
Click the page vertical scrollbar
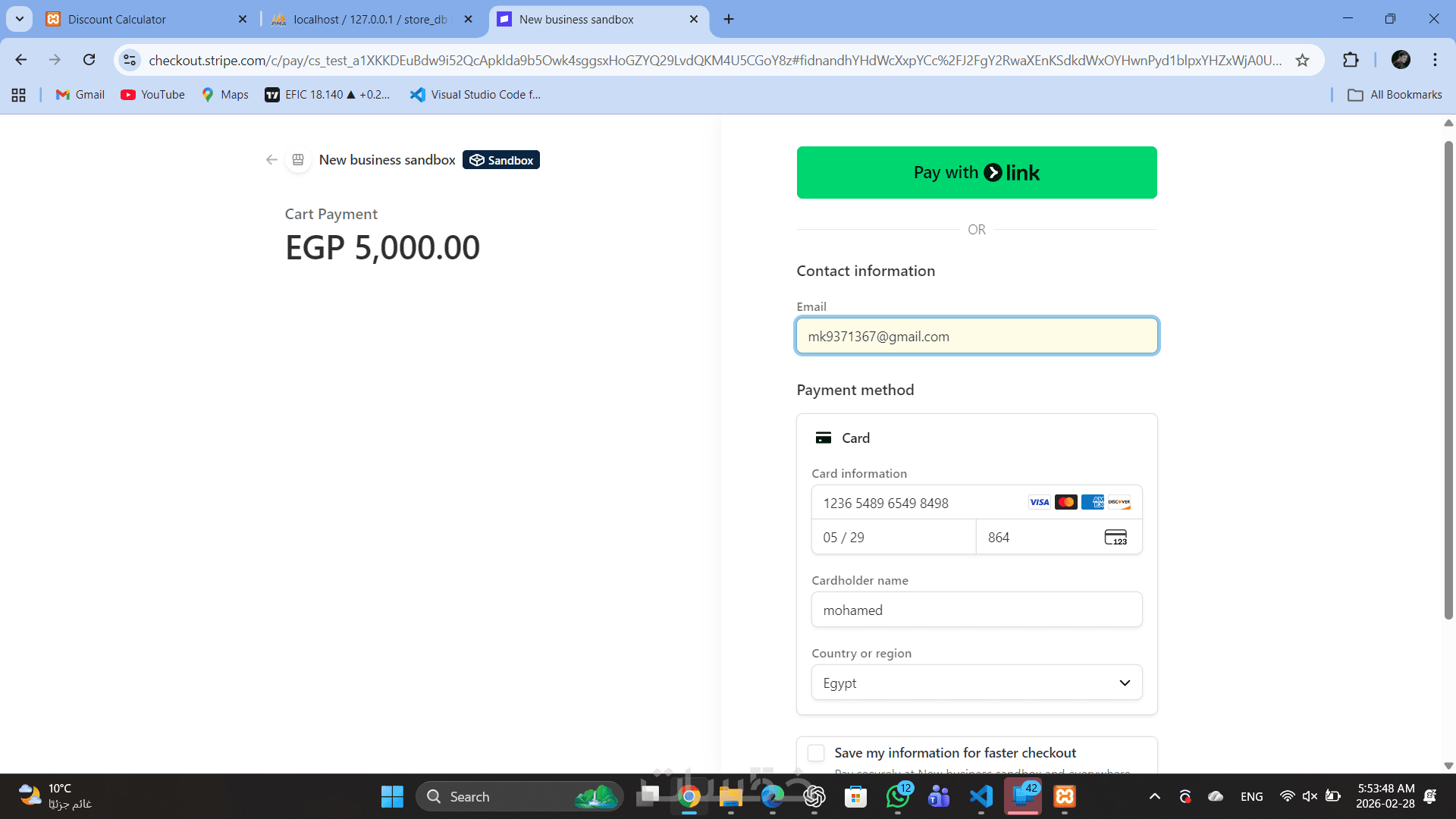click(x=1448, y=379)
